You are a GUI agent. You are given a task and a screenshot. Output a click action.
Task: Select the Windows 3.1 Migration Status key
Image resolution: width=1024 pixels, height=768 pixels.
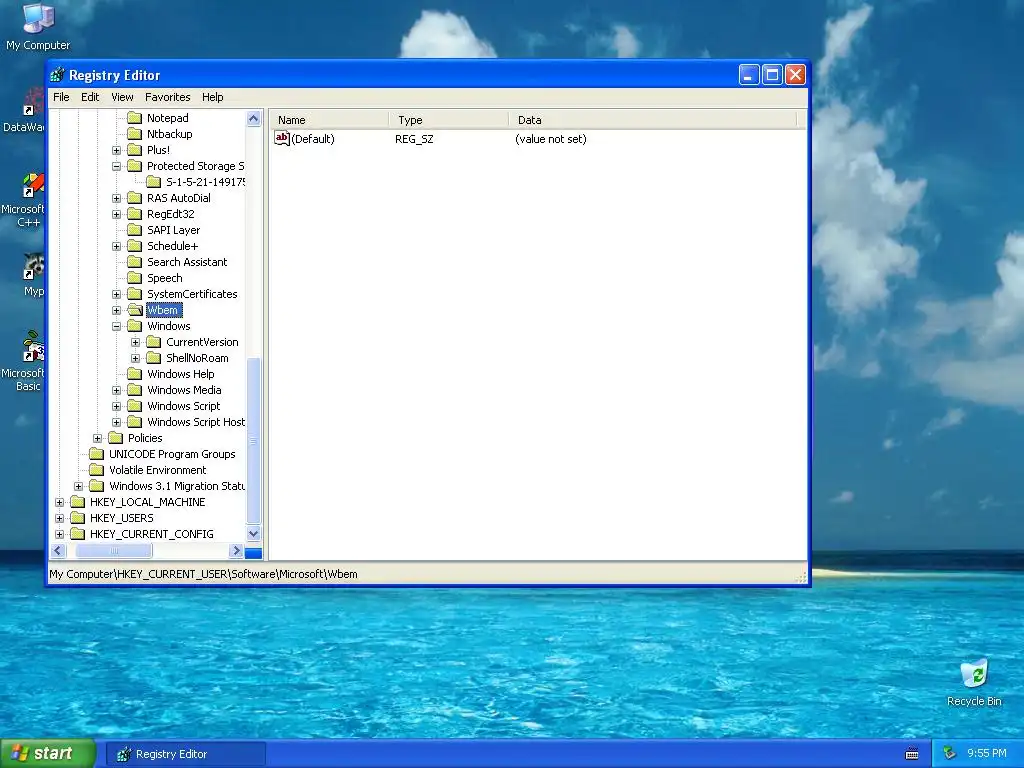tap(176, 487)
